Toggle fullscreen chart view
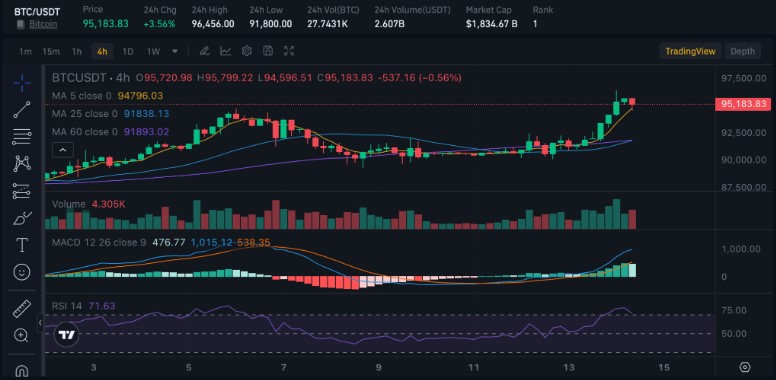Viewport: 776px width, 380px height. tap(289, 51)
